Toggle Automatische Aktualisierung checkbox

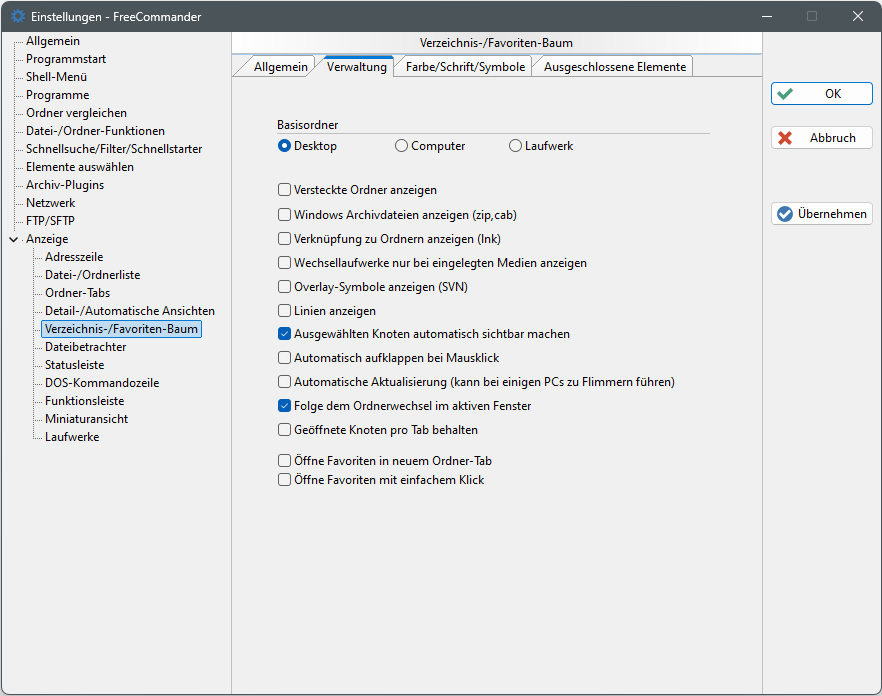[x=285, y=382]
